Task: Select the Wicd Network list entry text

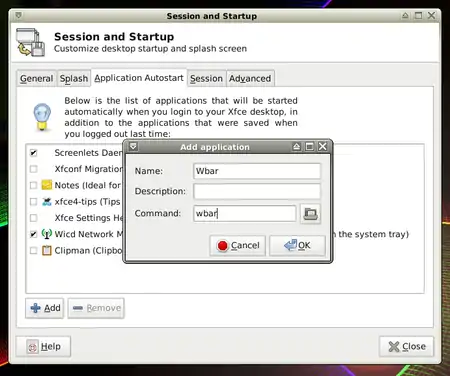Action: 89,234
